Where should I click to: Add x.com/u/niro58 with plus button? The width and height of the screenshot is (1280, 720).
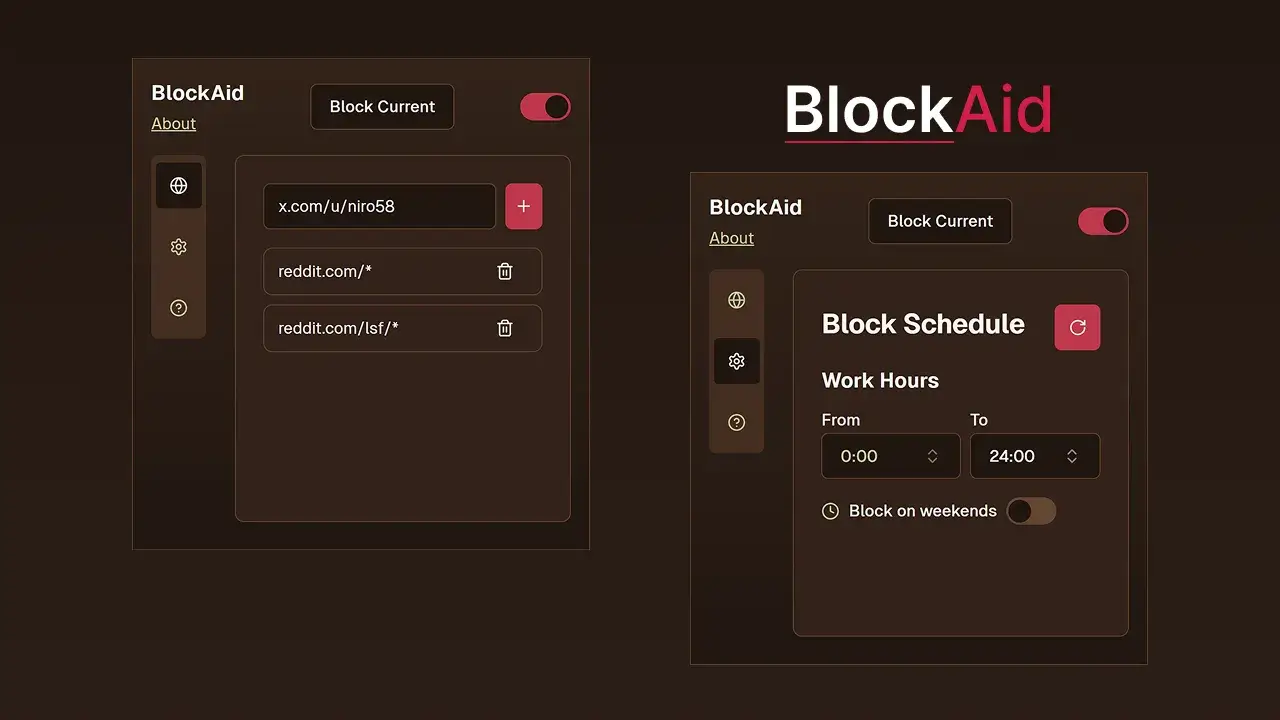click(x=524, y=206)
